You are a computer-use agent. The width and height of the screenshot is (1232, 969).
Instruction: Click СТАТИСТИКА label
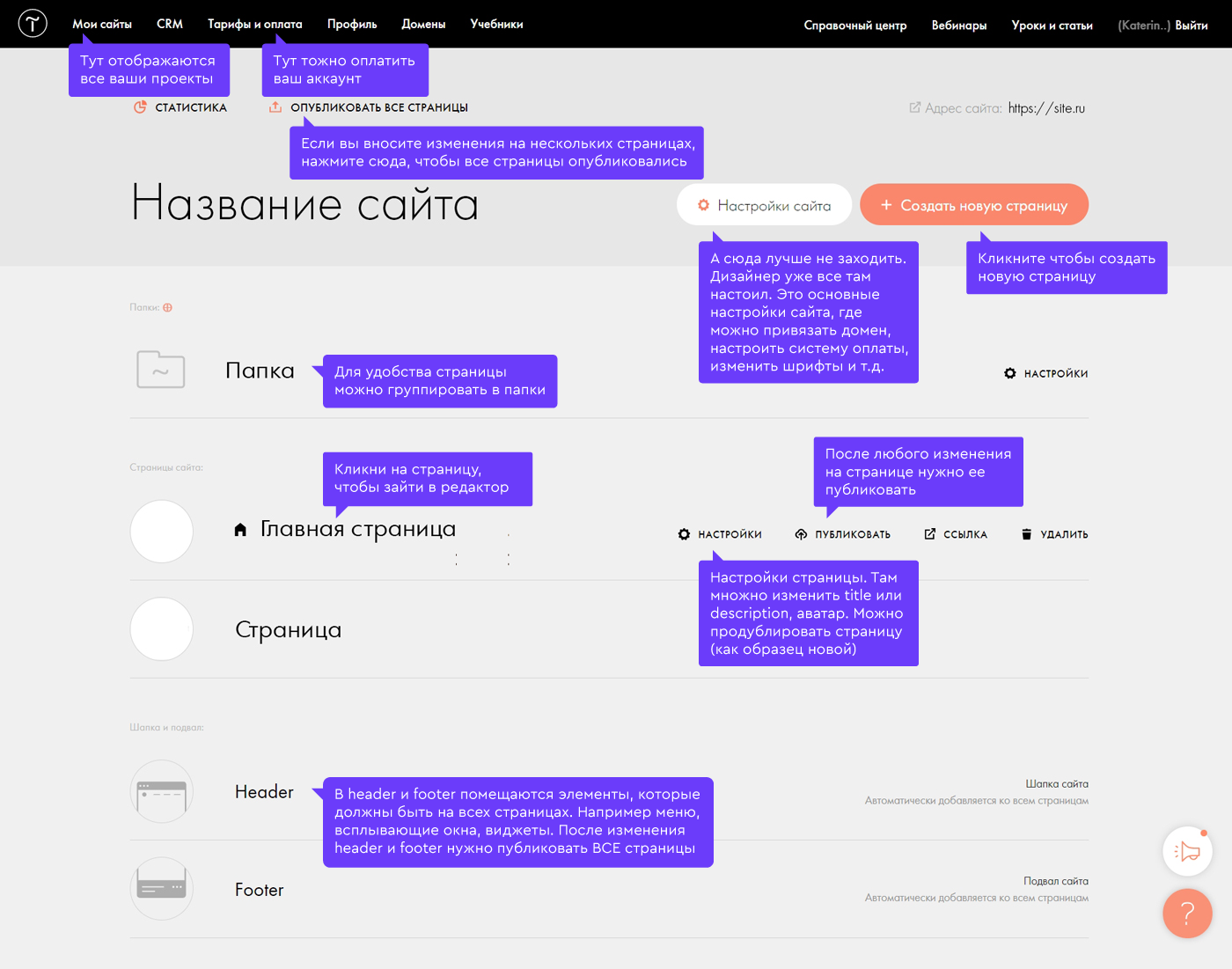click(191, 107)
